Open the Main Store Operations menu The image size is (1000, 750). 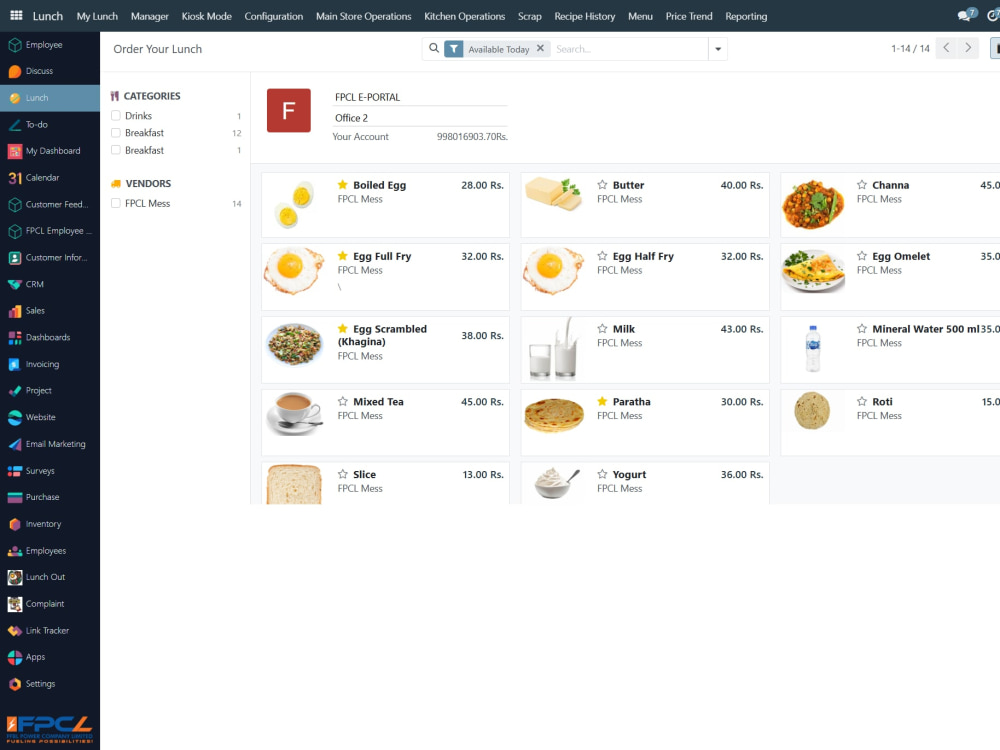coord(364,16)
